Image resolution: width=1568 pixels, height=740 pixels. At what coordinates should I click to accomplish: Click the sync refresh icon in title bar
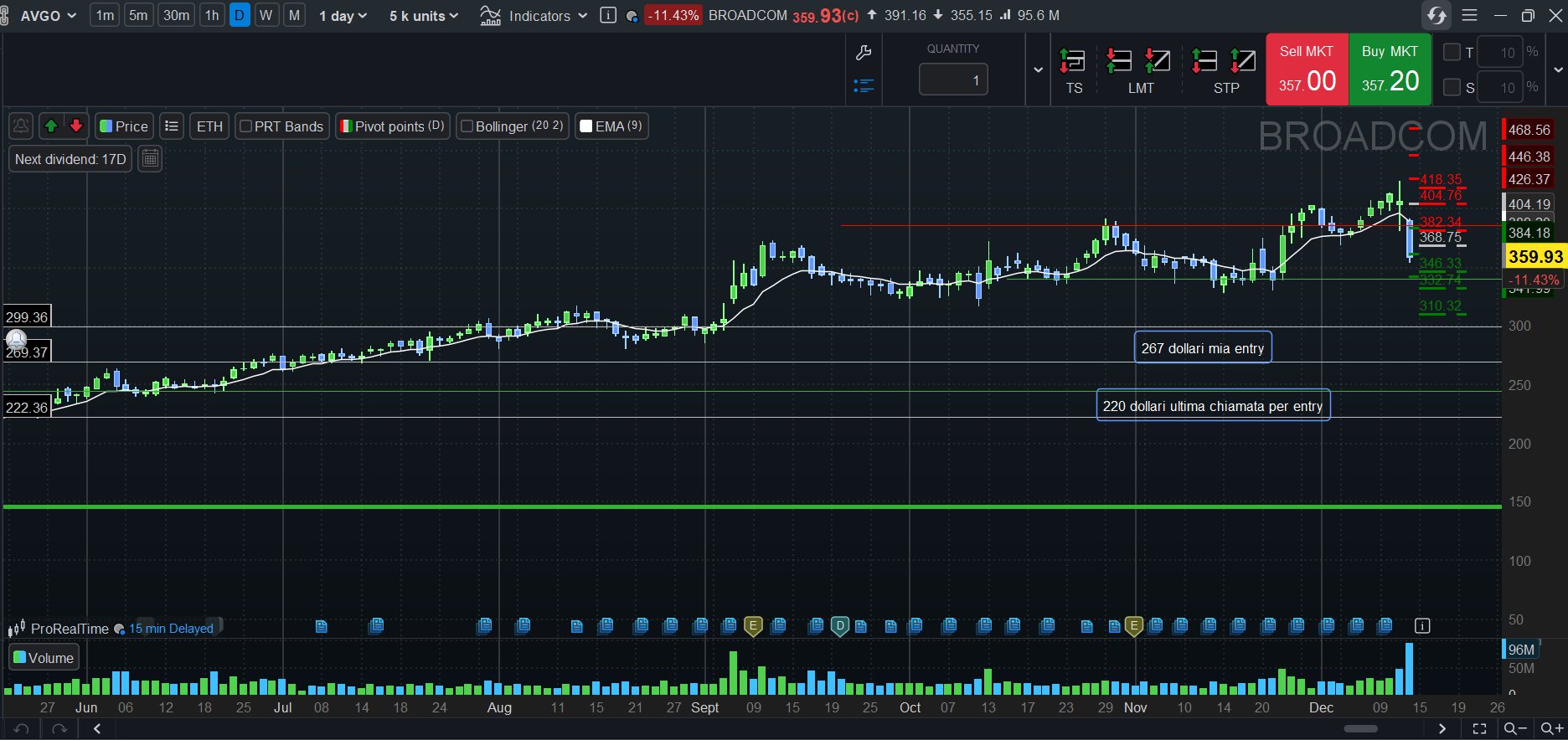1436,15
